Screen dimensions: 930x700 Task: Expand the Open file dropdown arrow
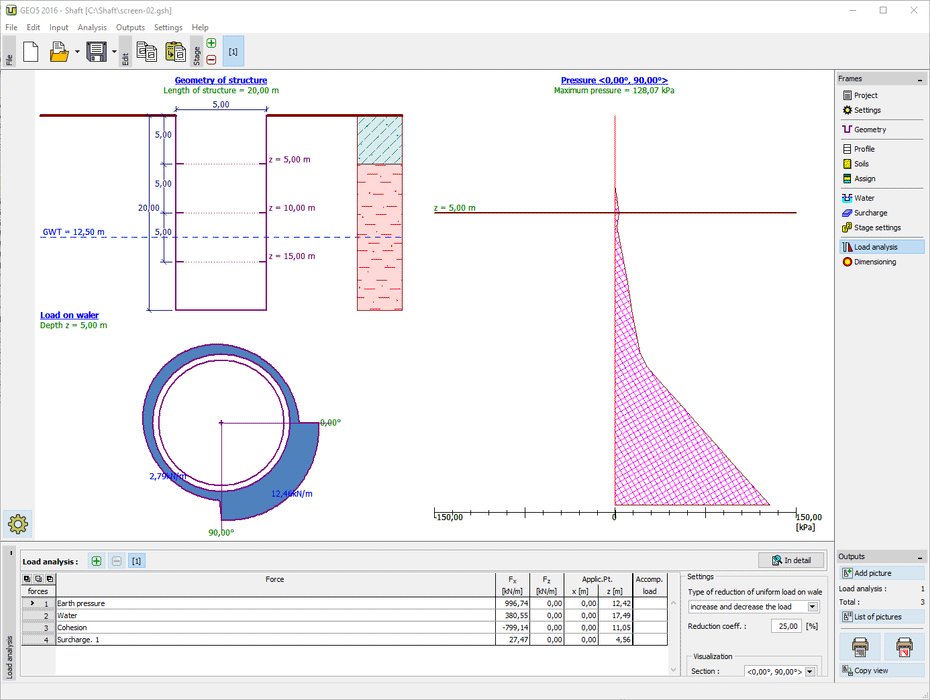pyautogui.click(x=77, y=52)
